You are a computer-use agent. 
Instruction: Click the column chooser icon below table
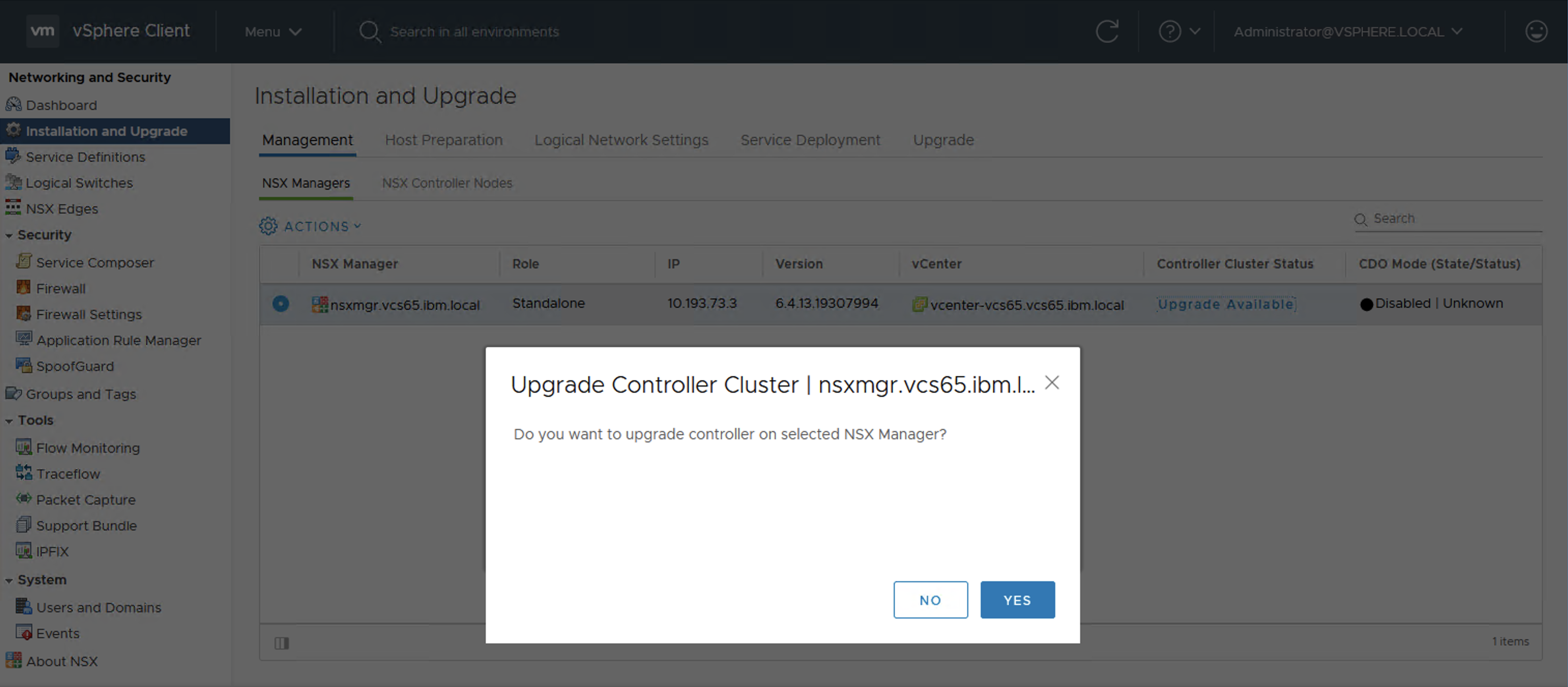281,643
